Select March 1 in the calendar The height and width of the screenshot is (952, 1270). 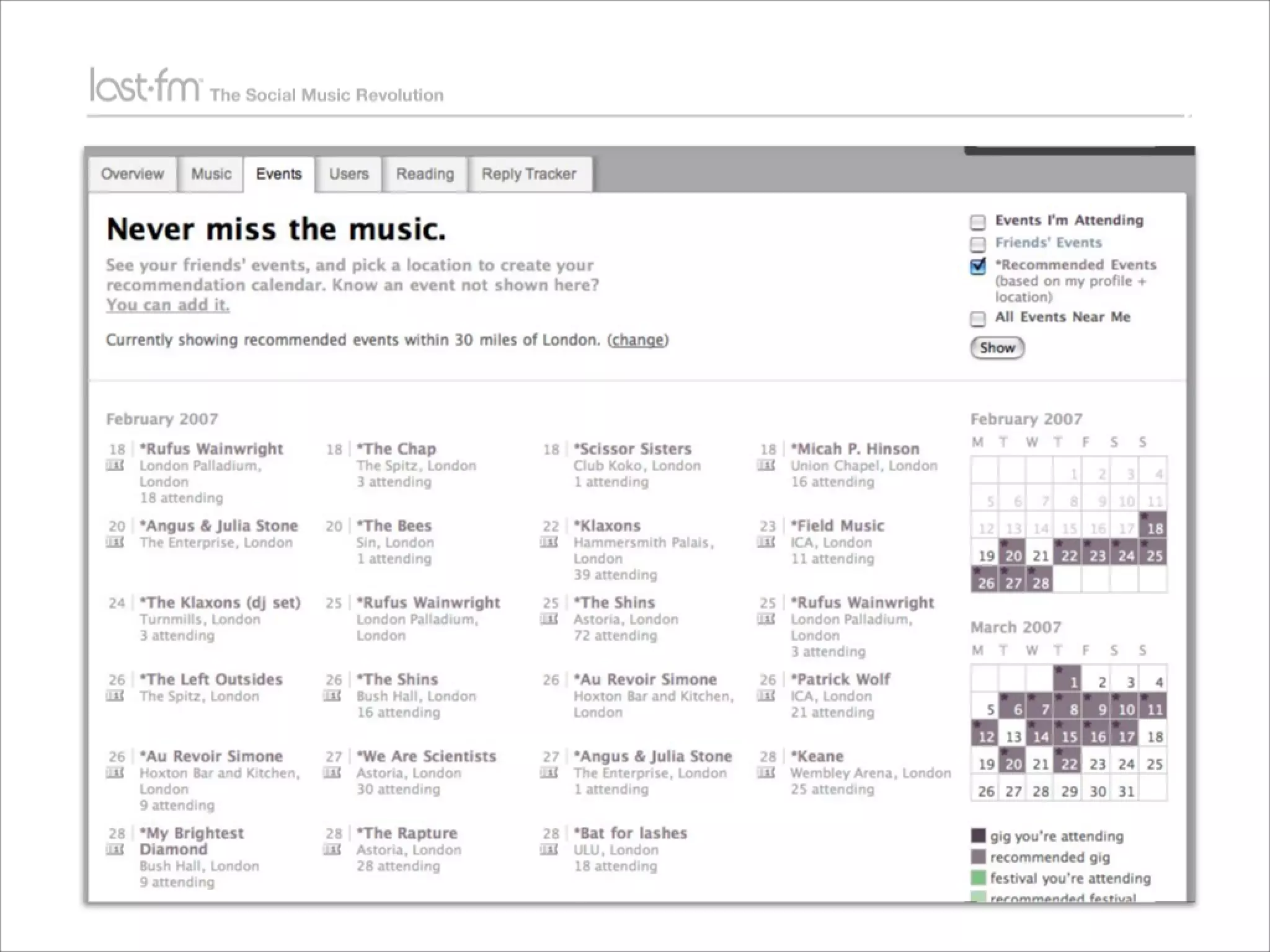1068,679
